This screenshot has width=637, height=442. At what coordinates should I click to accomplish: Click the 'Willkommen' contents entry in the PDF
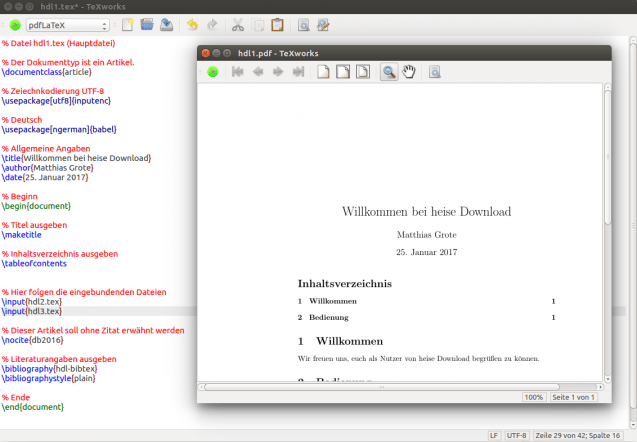[333, 301]
